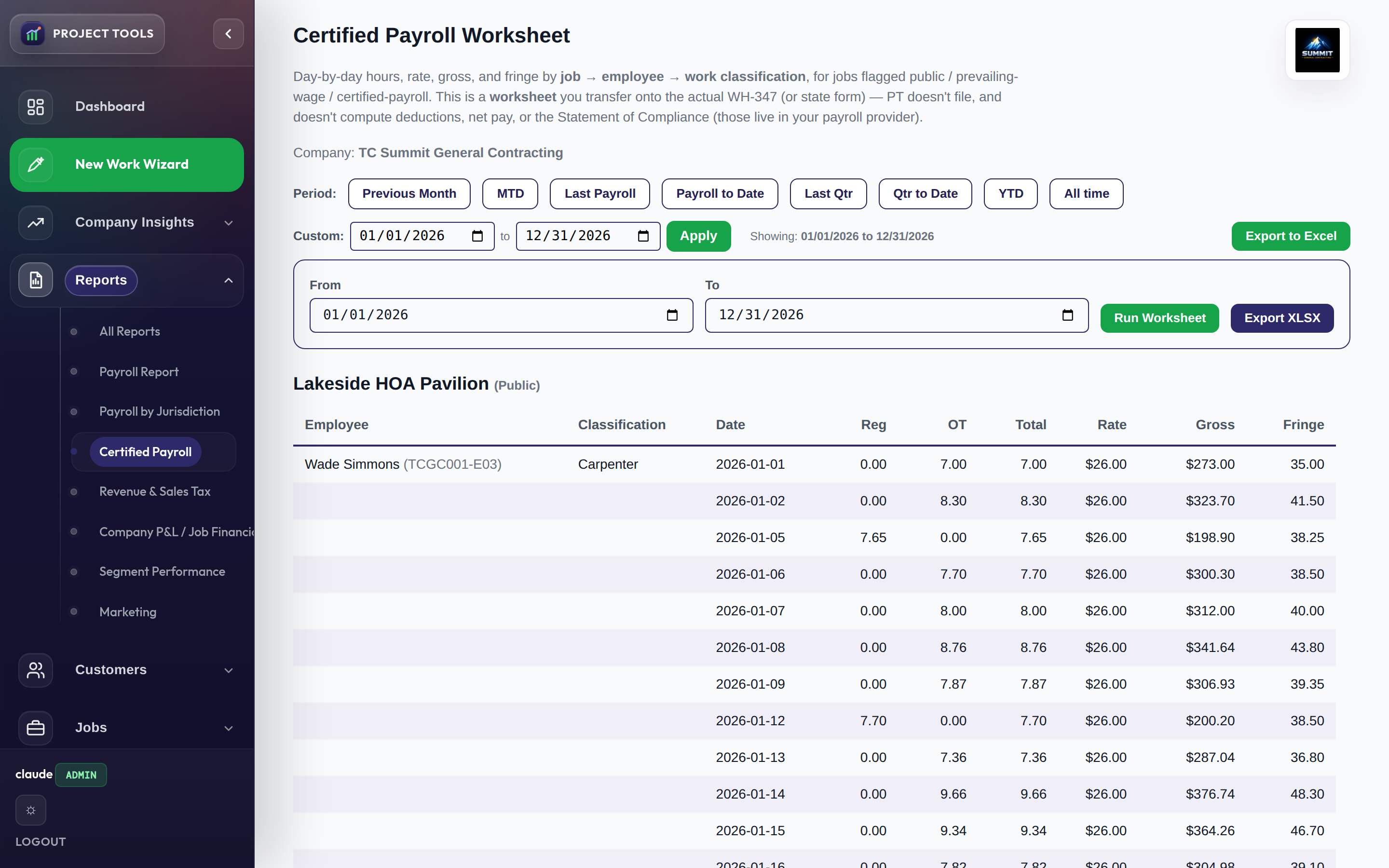Select Certified Payroll in sidebar
Viewport: 1389px width, 868px height.
145,452
